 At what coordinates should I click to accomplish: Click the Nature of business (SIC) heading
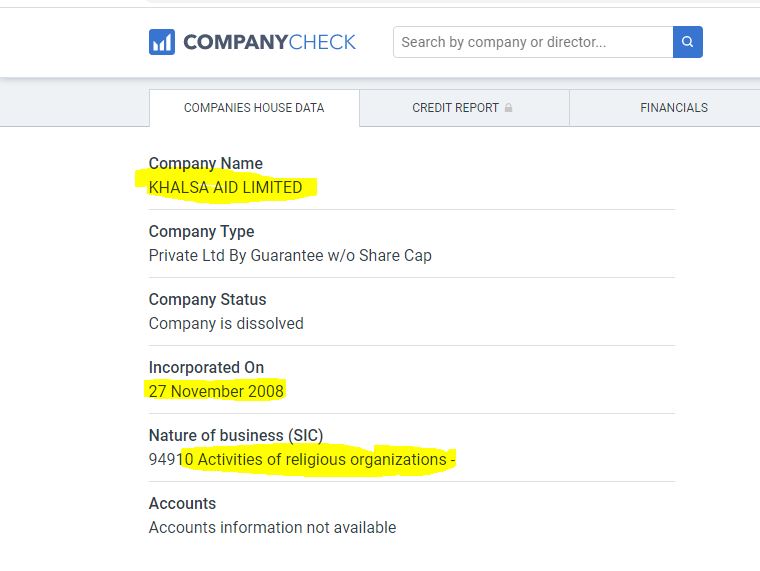pyautogui.click(x=236, y=435)
